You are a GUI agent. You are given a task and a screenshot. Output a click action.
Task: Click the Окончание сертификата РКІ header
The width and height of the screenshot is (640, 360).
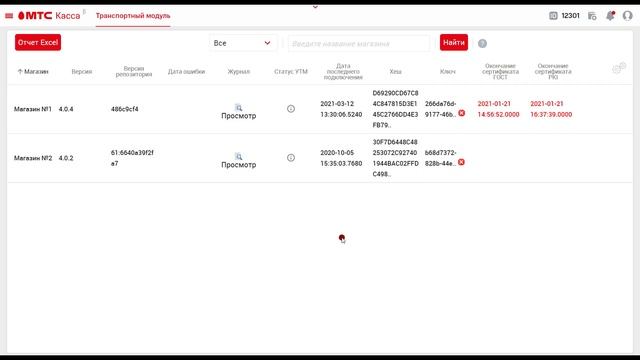[x=553, y=71]
